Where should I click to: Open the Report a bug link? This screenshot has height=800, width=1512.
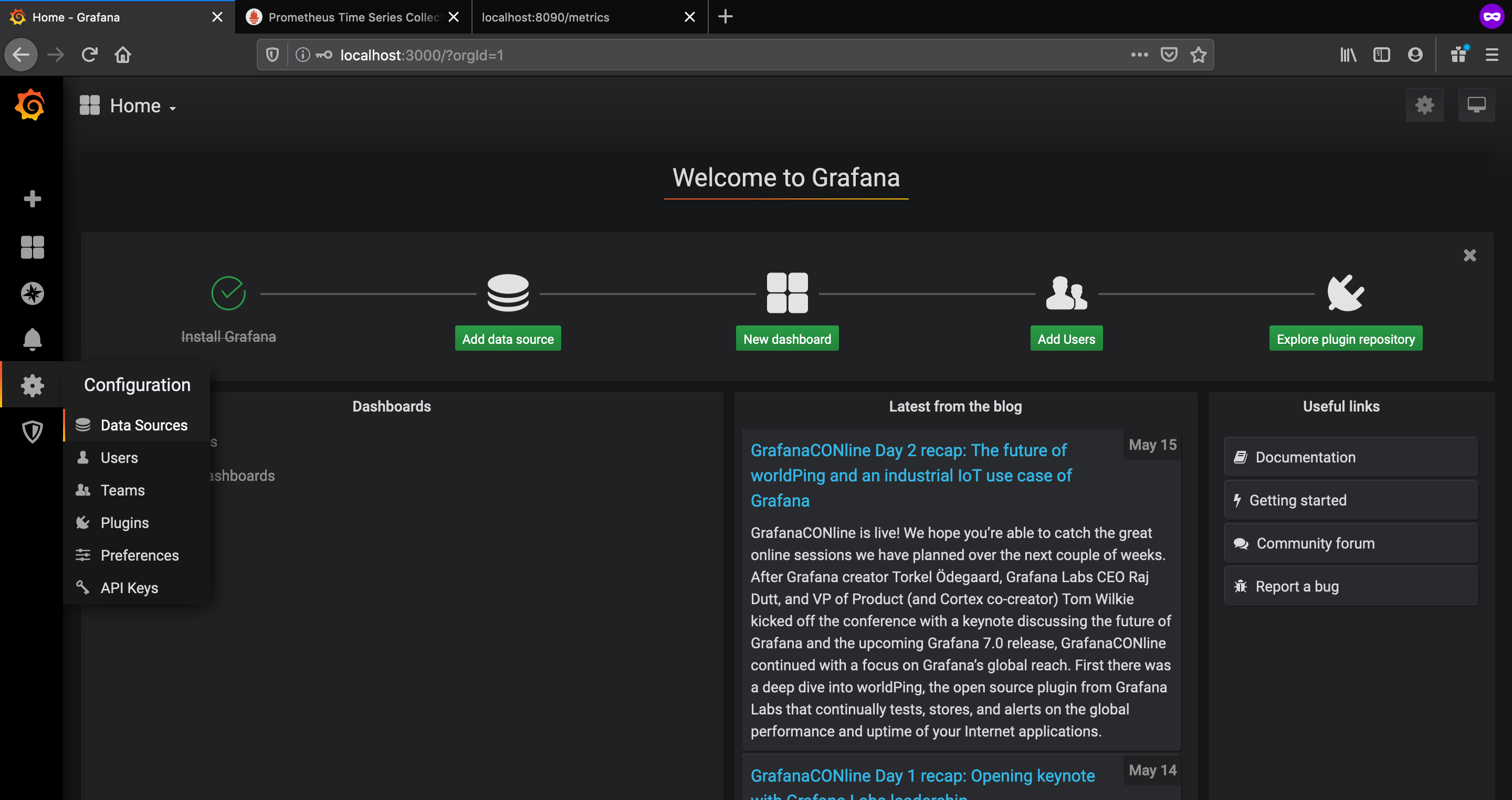pyautogui.click(x=1351, y=586)
